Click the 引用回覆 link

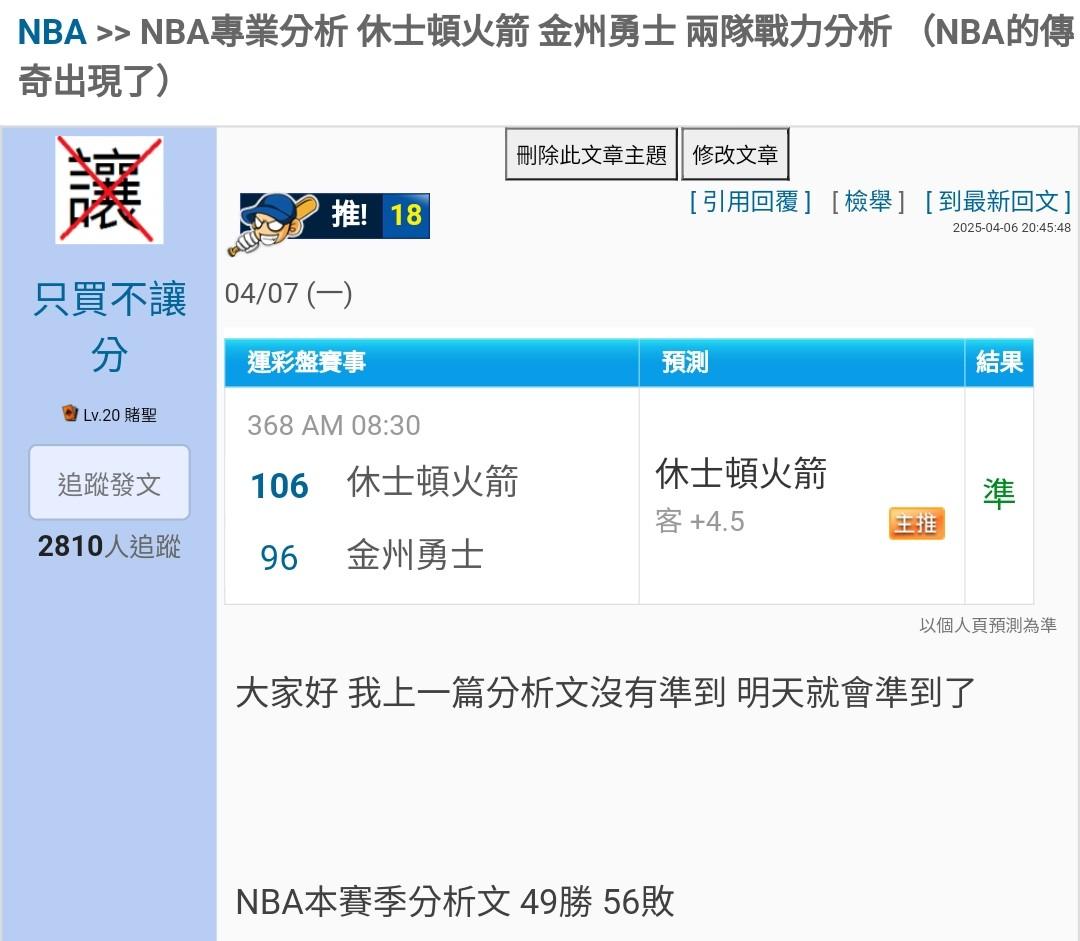[750, 202]
